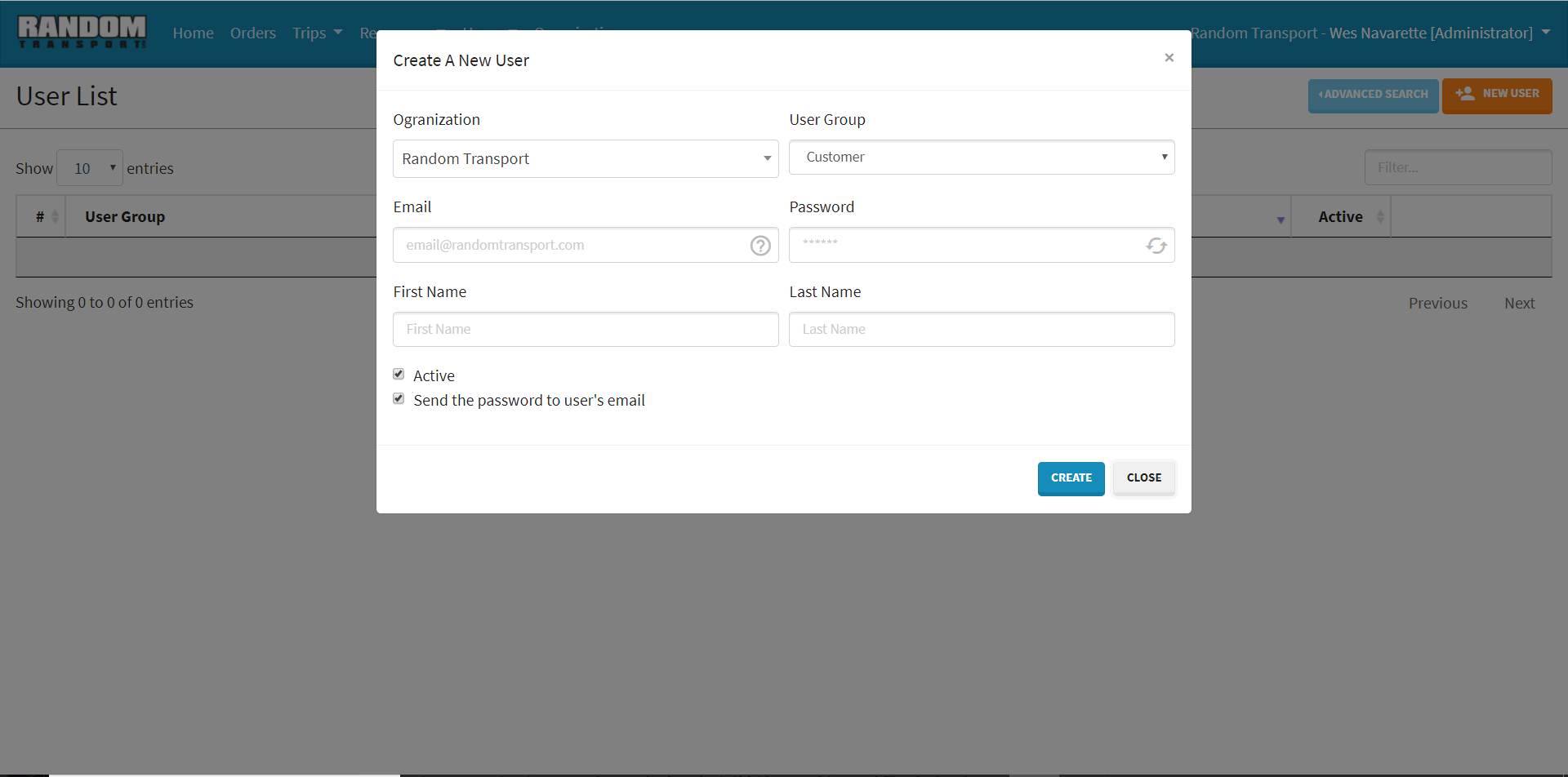Open the Organization dropdown
The height and width of the screenshot is (777, 1568).
tap(585, 159)
